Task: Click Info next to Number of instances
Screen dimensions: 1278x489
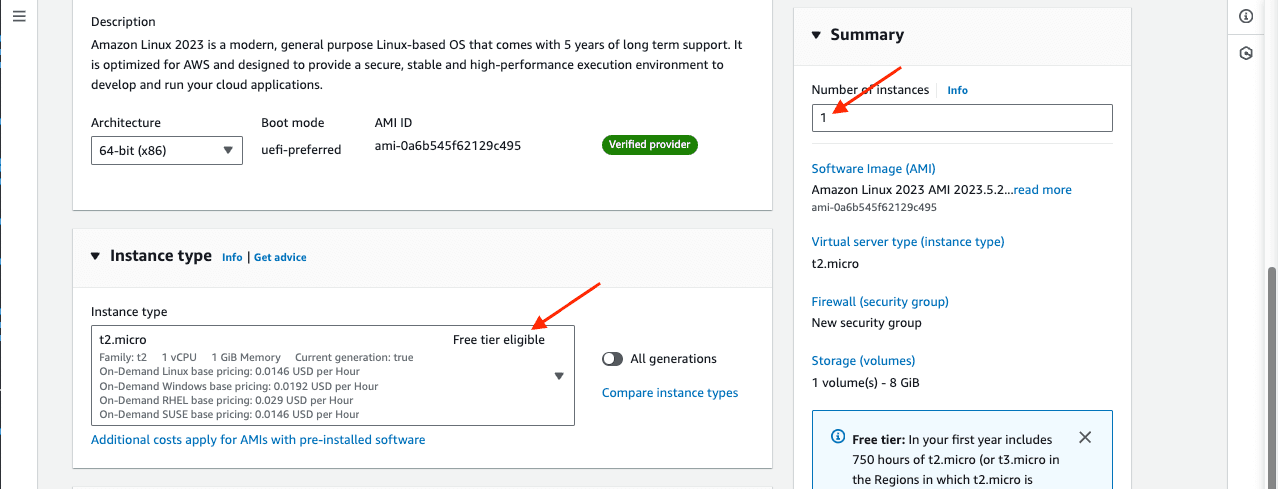Action: pyautogui.click(x=957, y=90)
